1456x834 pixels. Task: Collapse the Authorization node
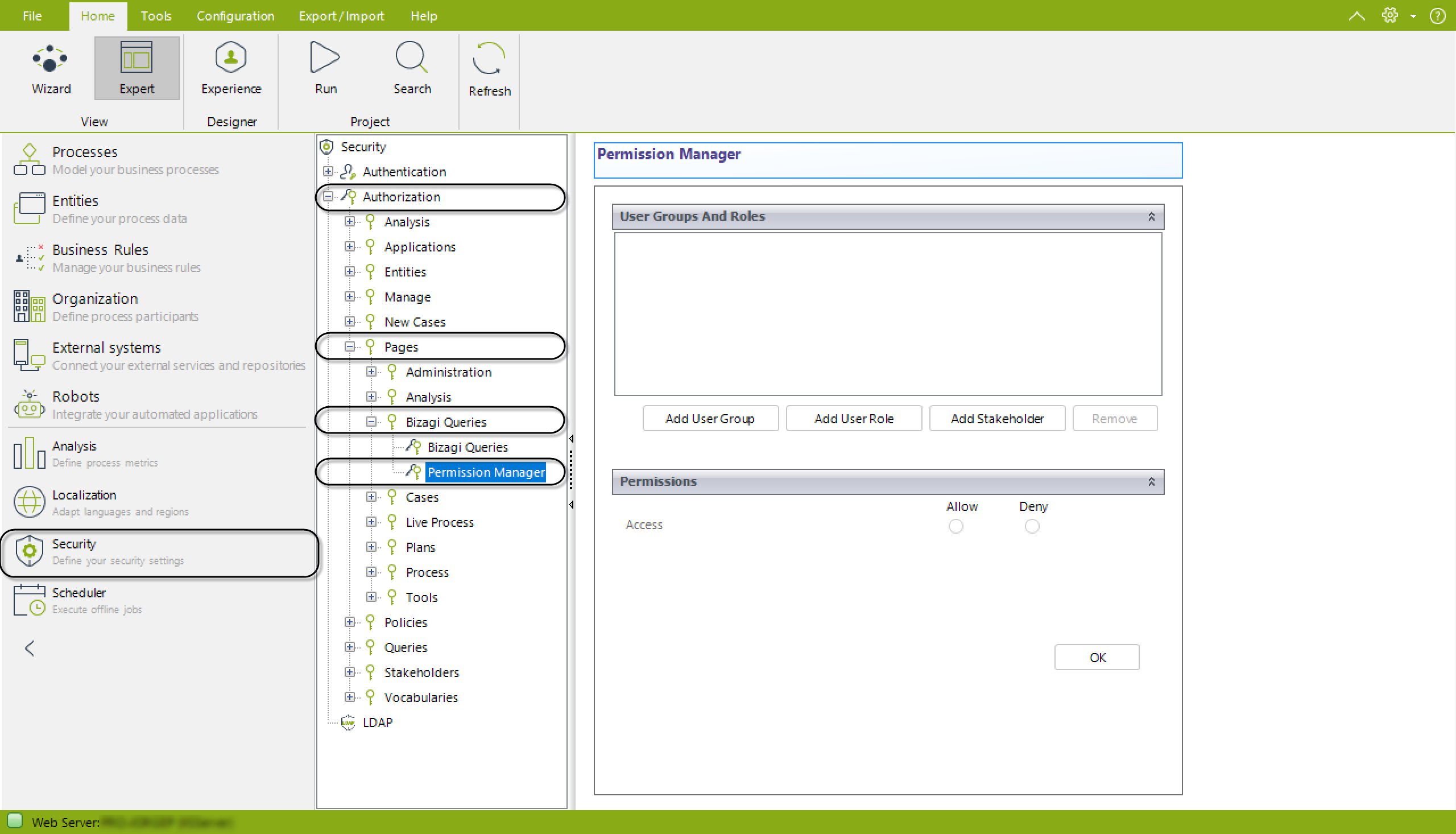pyautogui.click(x=328, y=196)
